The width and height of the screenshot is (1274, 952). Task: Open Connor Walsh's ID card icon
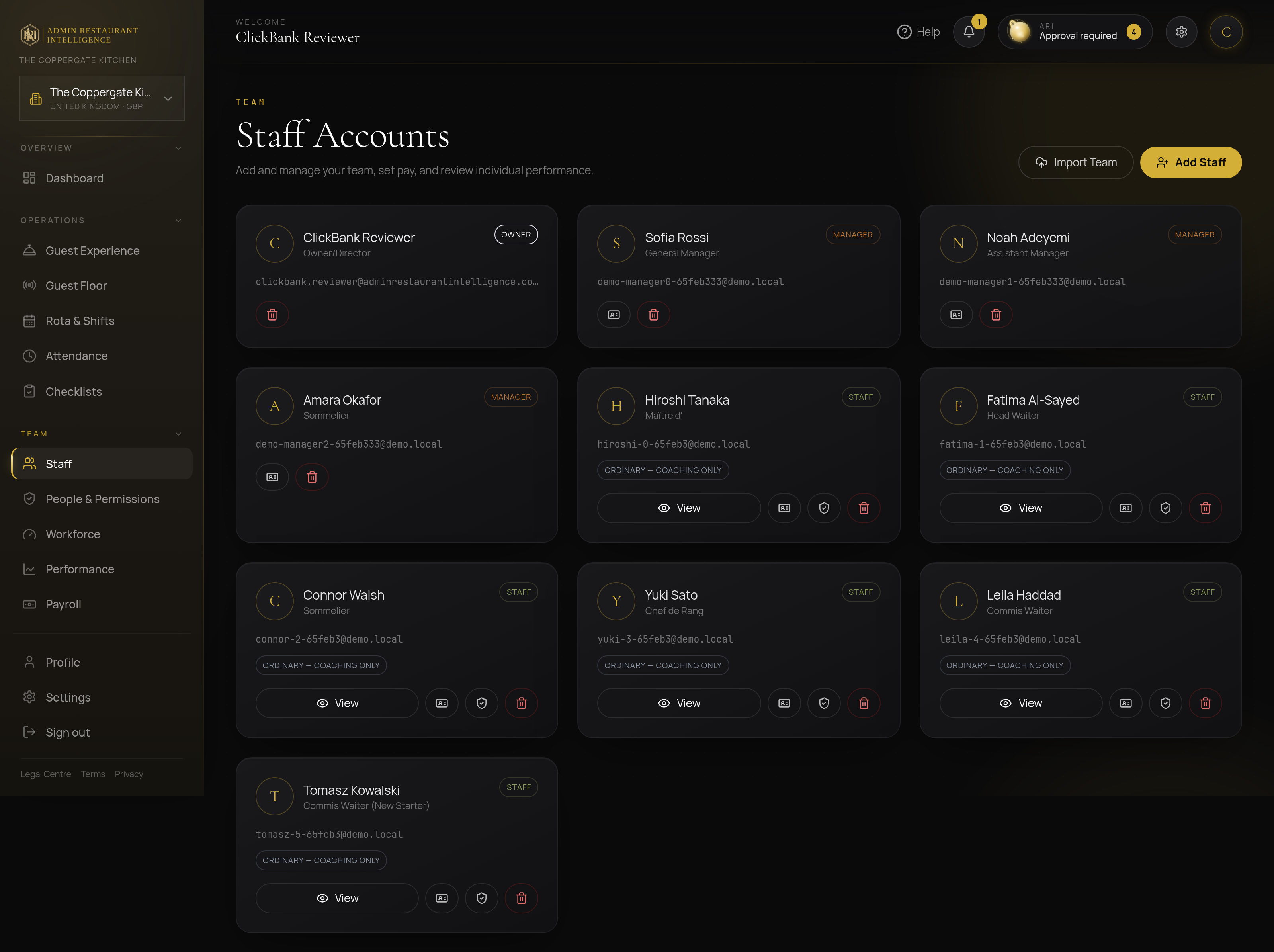click(x=442, y=703)
